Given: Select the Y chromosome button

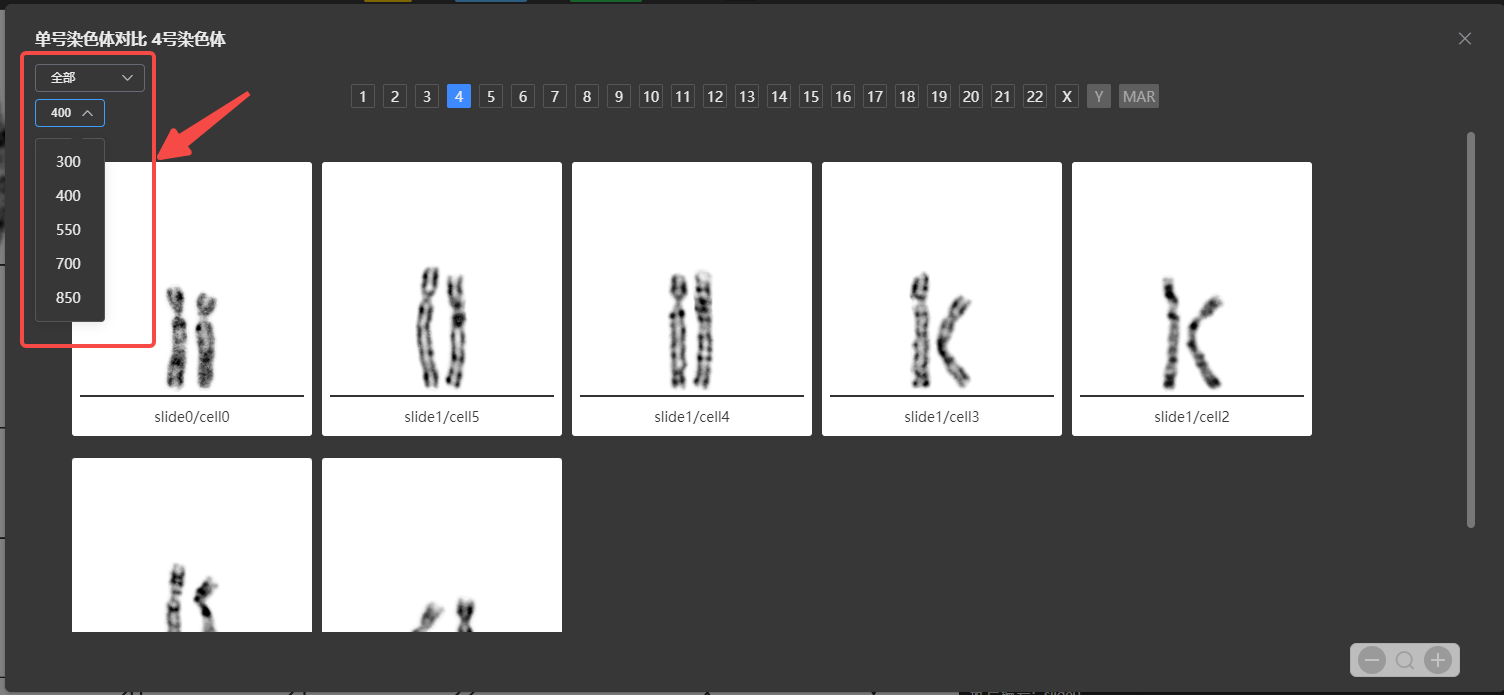Looking at the screenshot, I should [x=1099, y=97].
